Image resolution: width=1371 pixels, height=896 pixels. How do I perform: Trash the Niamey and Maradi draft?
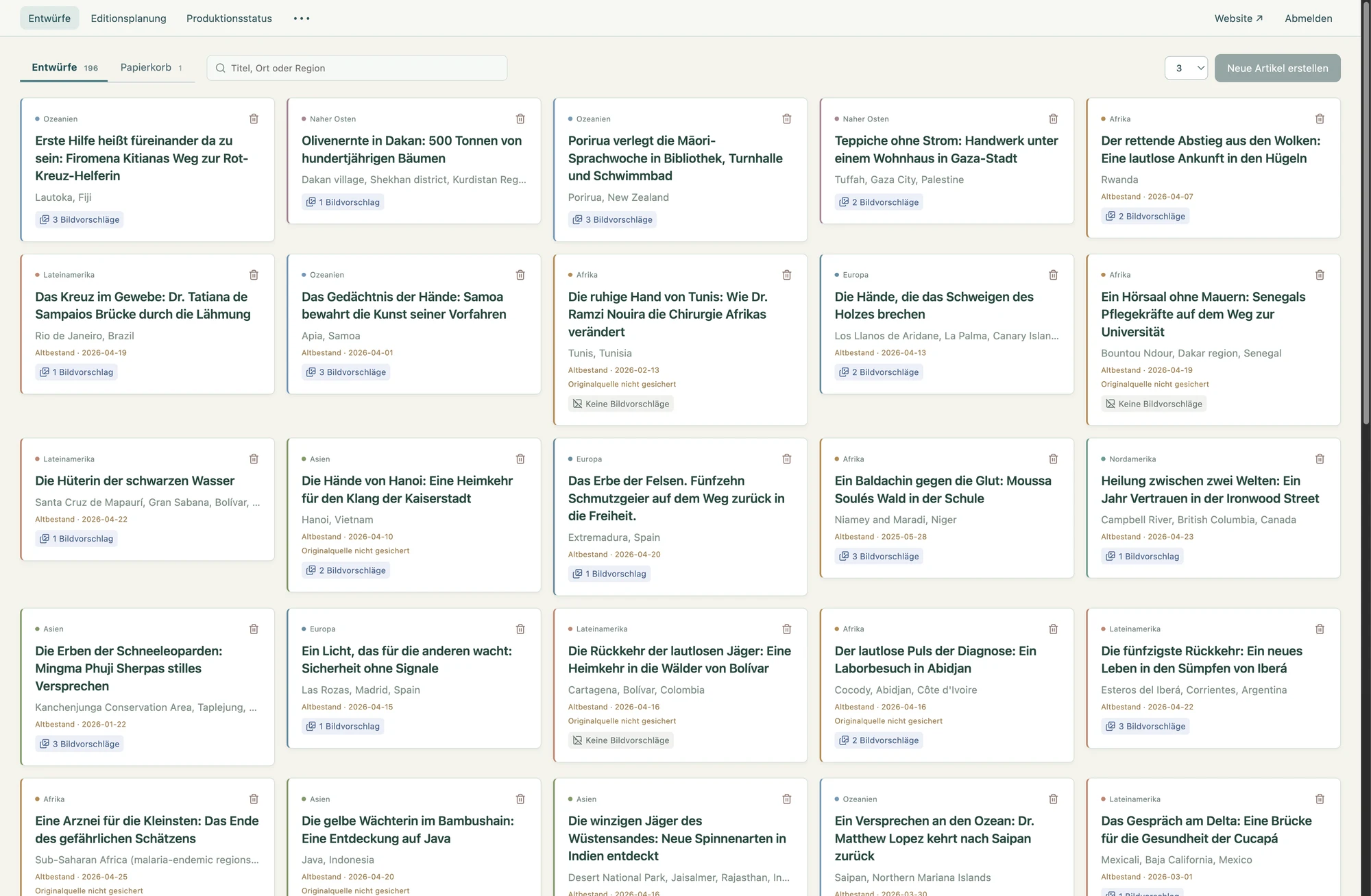point(1054,459)
